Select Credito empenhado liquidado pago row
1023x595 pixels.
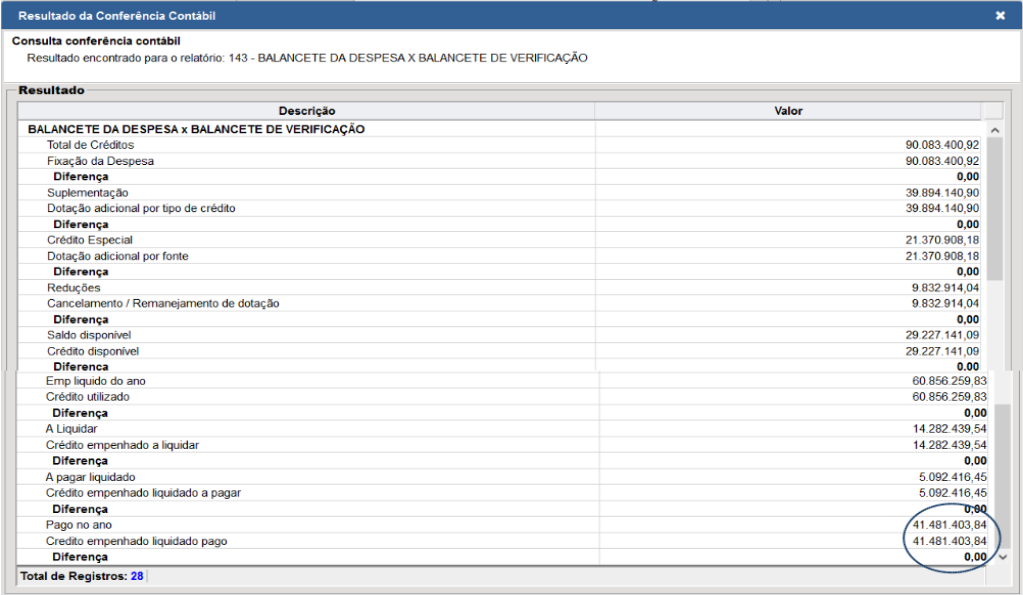[x=502, y=541]
